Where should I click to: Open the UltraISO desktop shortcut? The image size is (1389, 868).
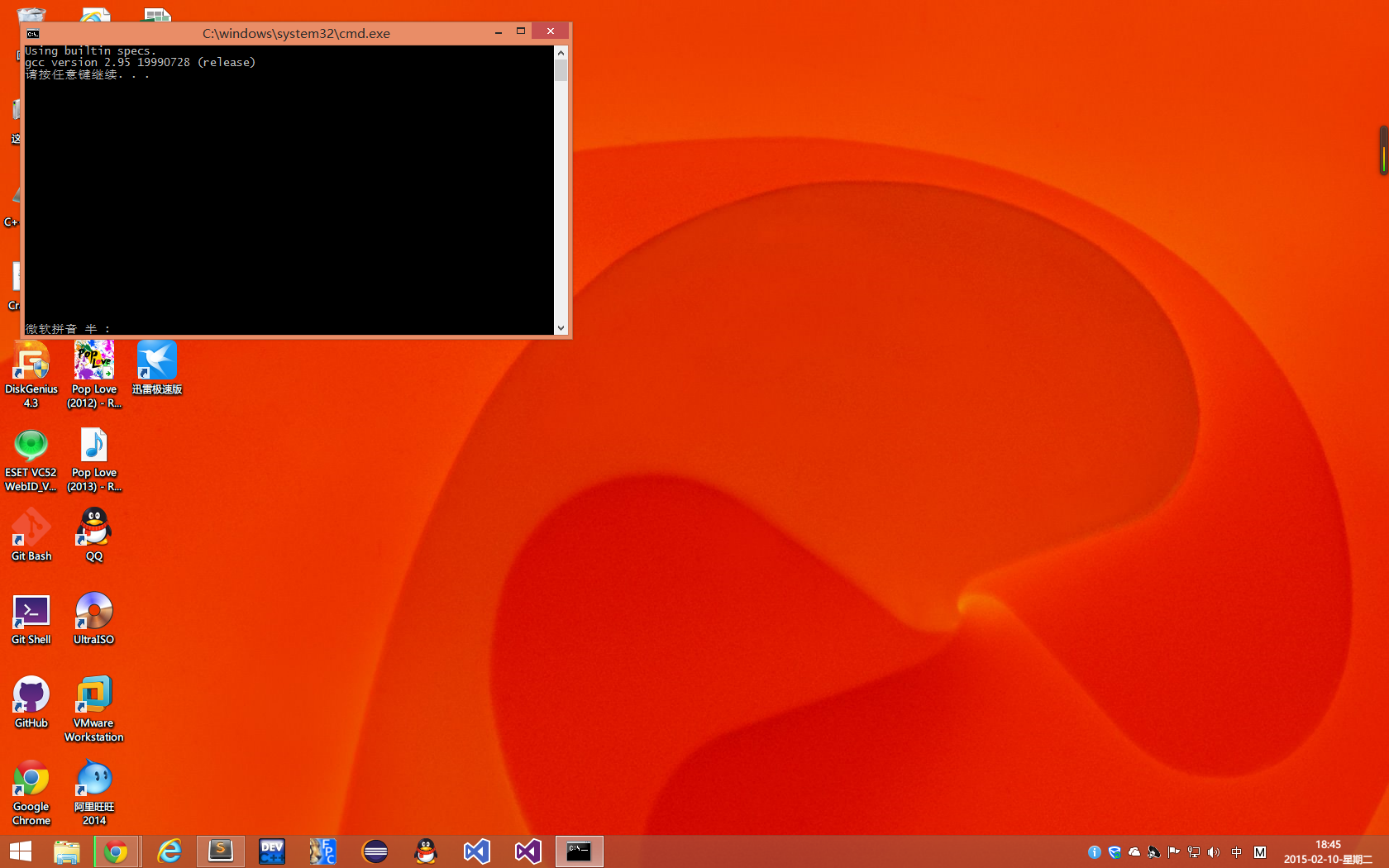click(x=94, y=618)
